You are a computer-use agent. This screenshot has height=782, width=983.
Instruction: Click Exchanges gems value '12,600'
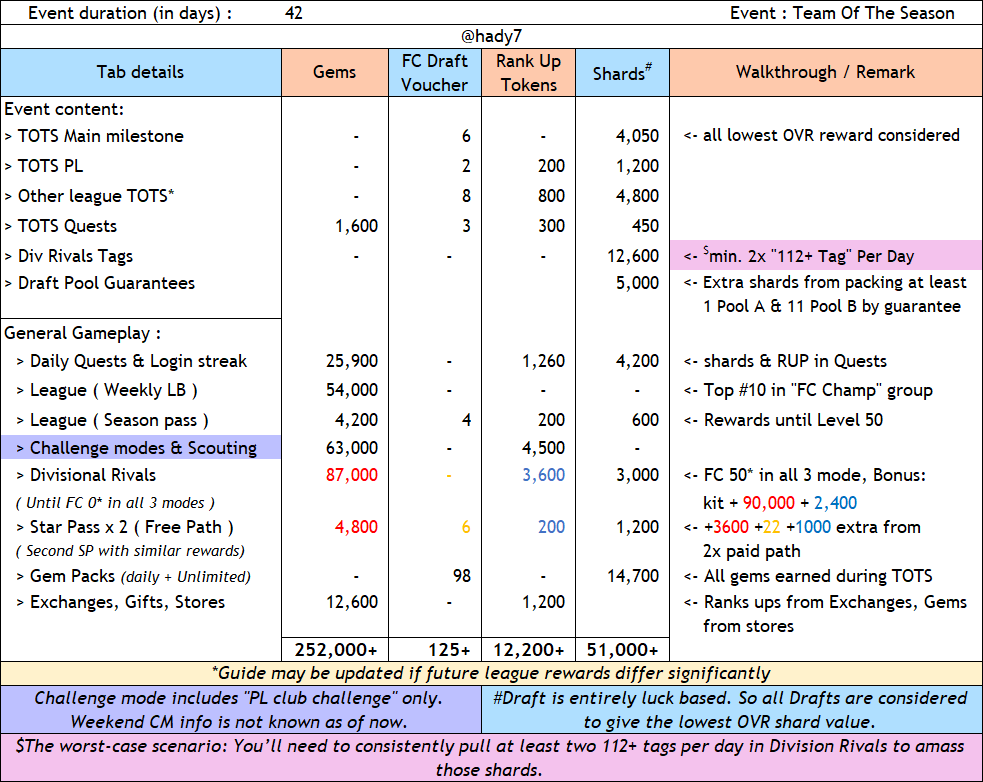point(352,602)
